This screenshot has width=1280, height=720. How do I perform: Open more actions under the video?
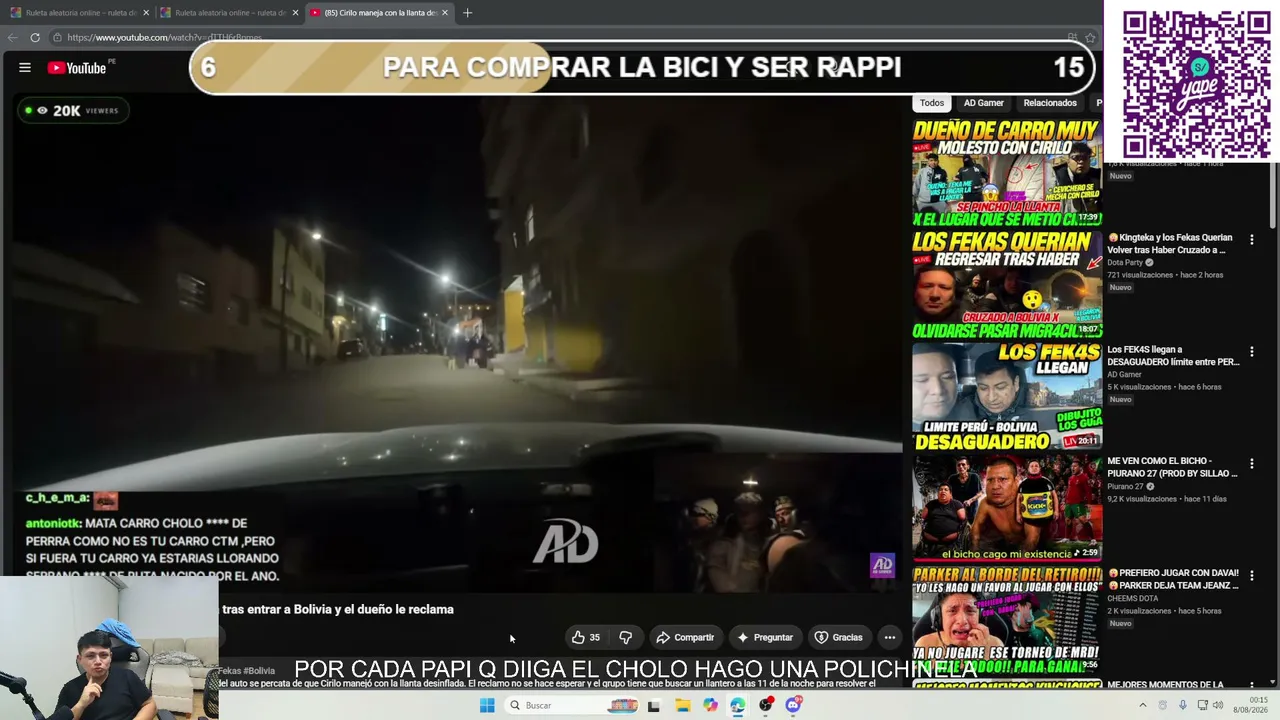click(x=889, y=637)
